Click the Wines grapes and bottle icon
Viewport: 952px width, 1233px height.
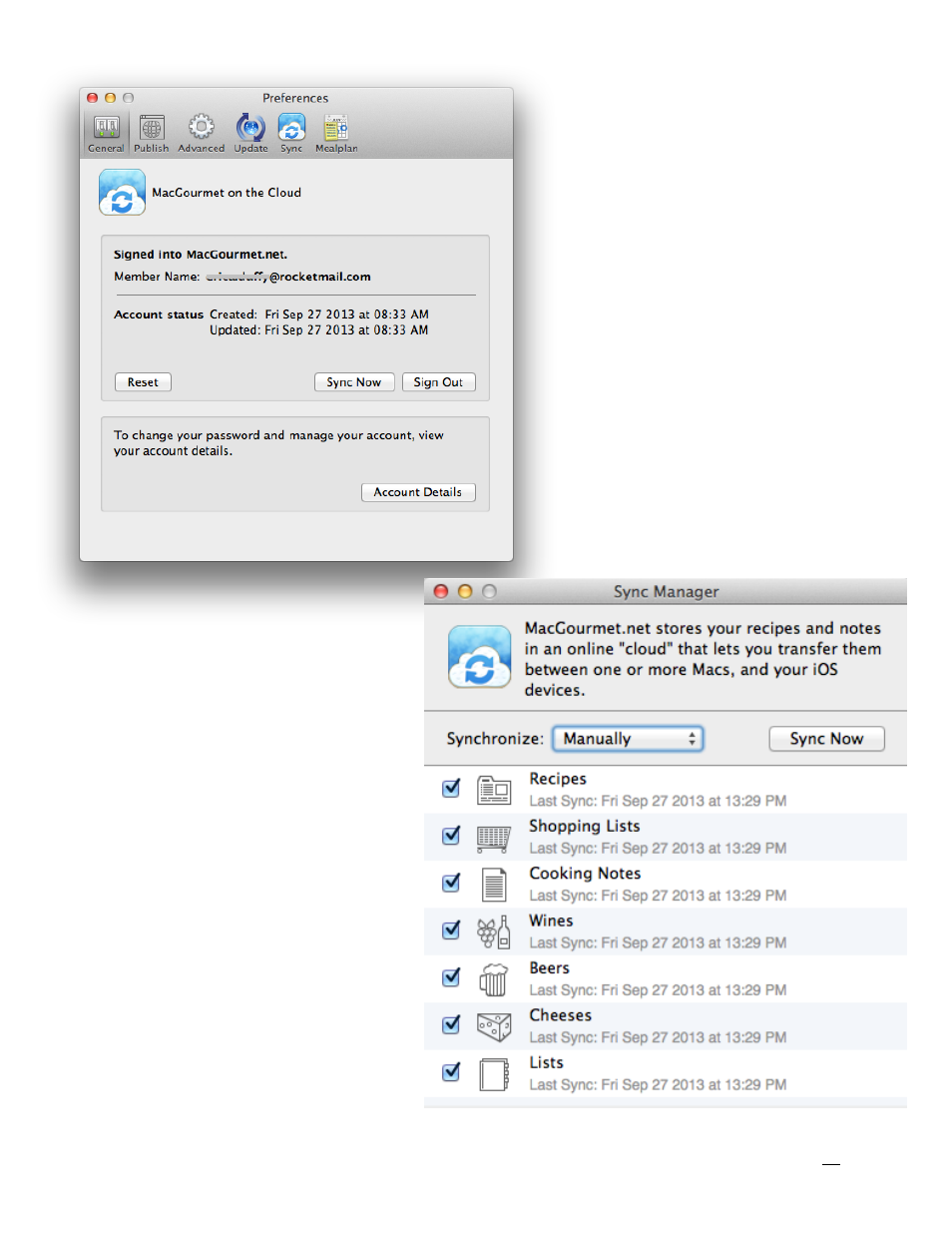point(494,932)
